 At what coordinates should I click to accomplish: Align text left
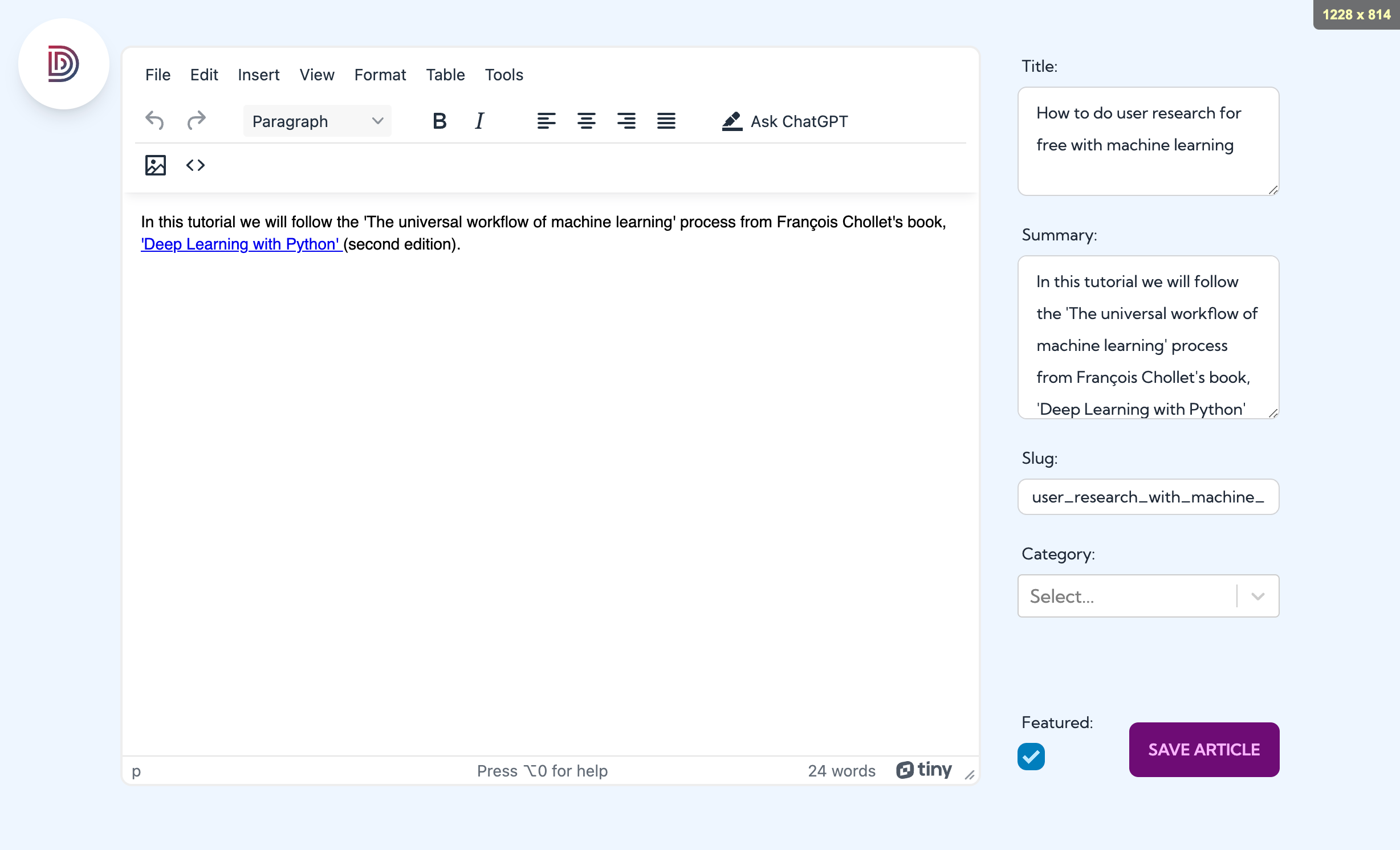pos(546,121)
